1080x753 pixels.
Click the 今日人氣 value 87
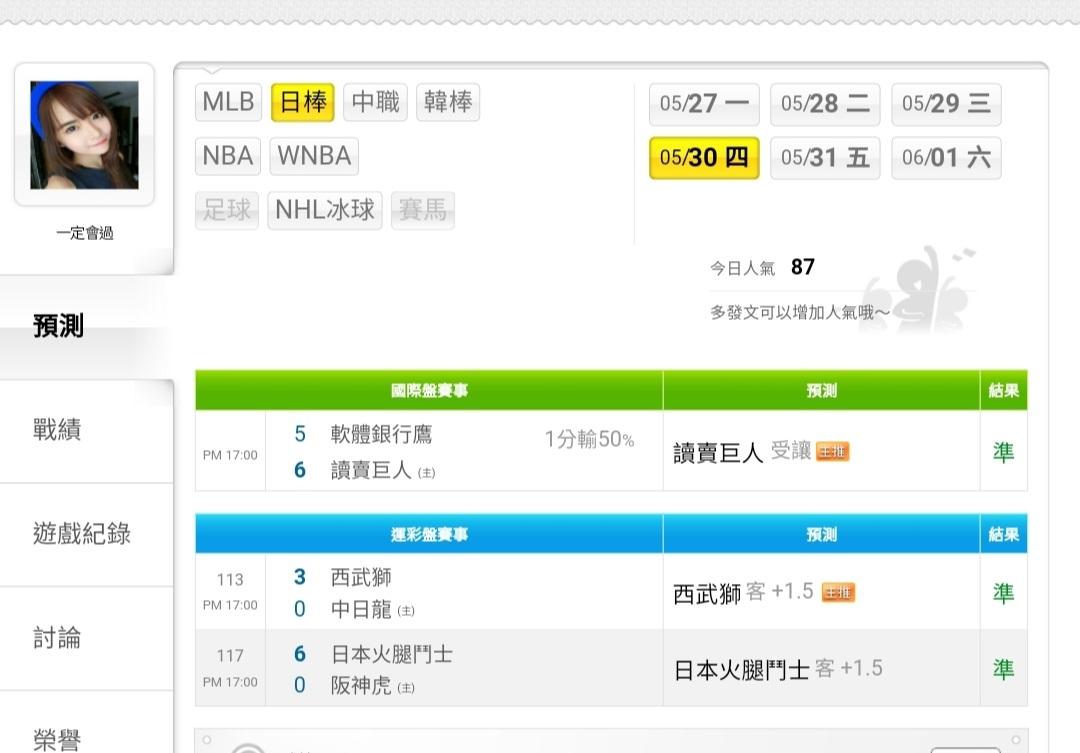coord(802,267)
